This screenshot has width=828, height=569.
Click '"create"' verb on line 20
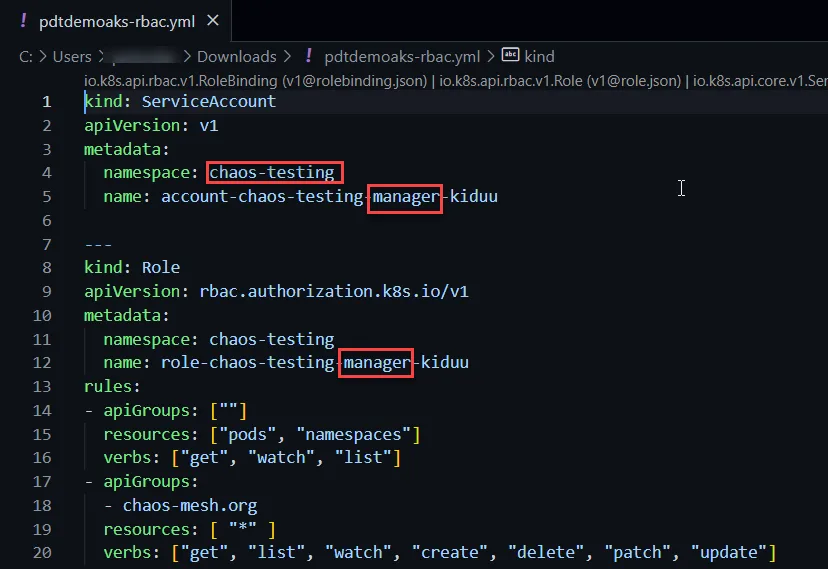pos(449,553)
